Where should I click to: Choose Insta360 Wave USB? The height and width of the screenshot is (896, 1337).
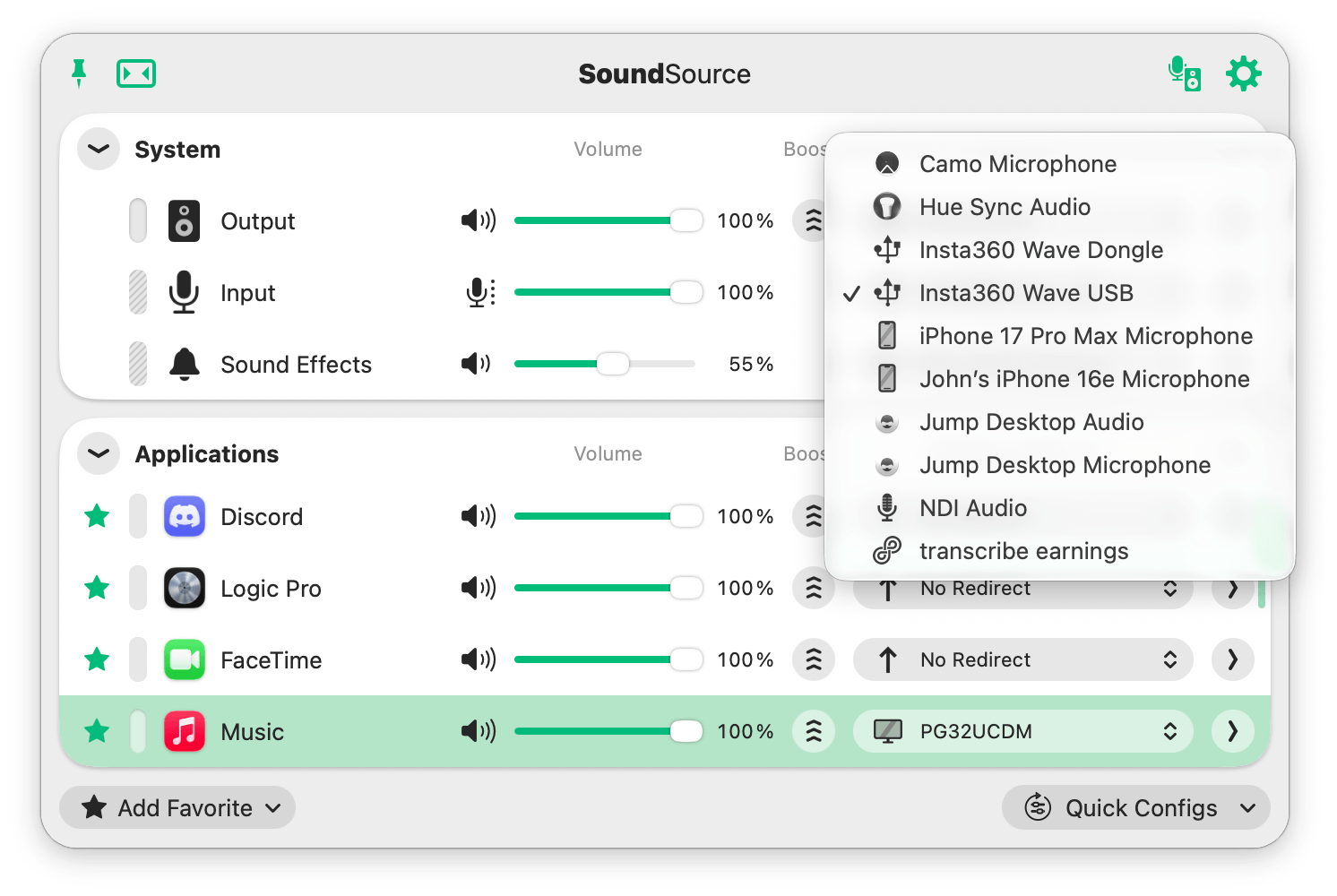pyautogui.click(x=1060, y=293)
